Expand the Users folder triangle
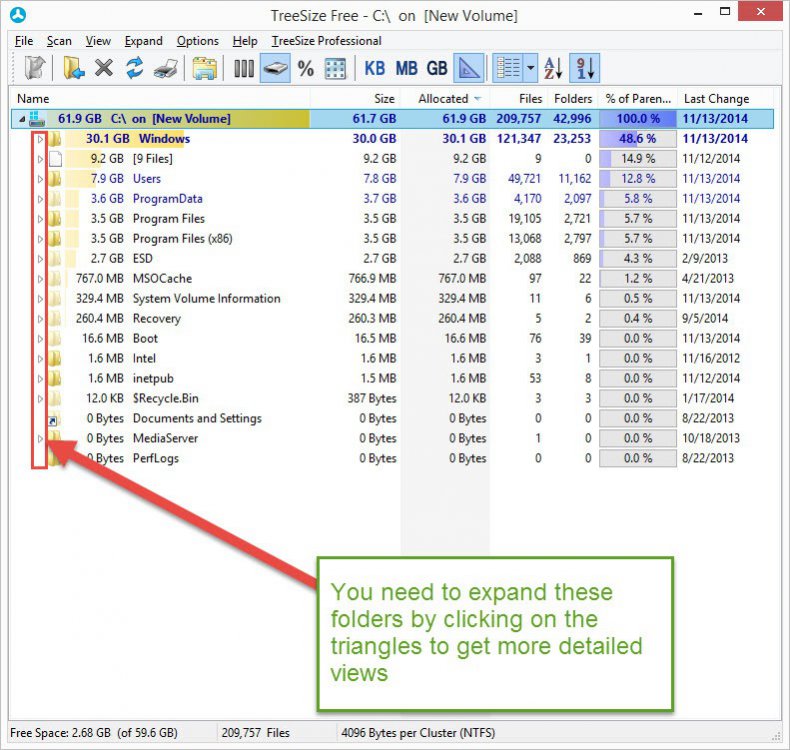The width and height of the screenshot is (790, 750). [x=40, y=179]
